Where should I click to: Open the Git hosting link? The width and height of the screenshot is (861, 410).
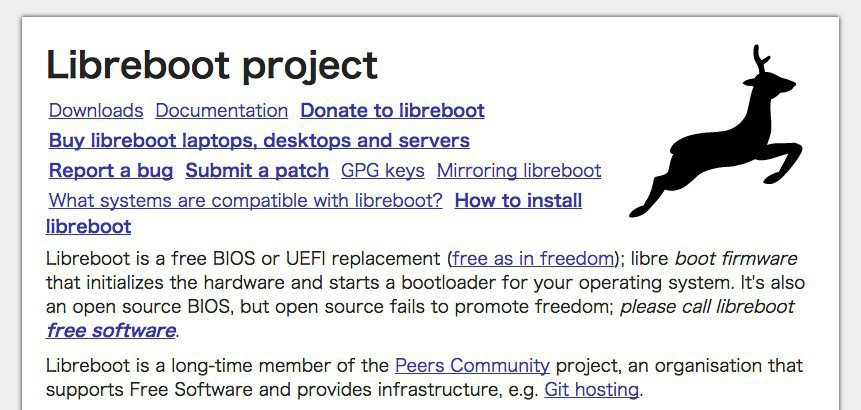[591, 390]
